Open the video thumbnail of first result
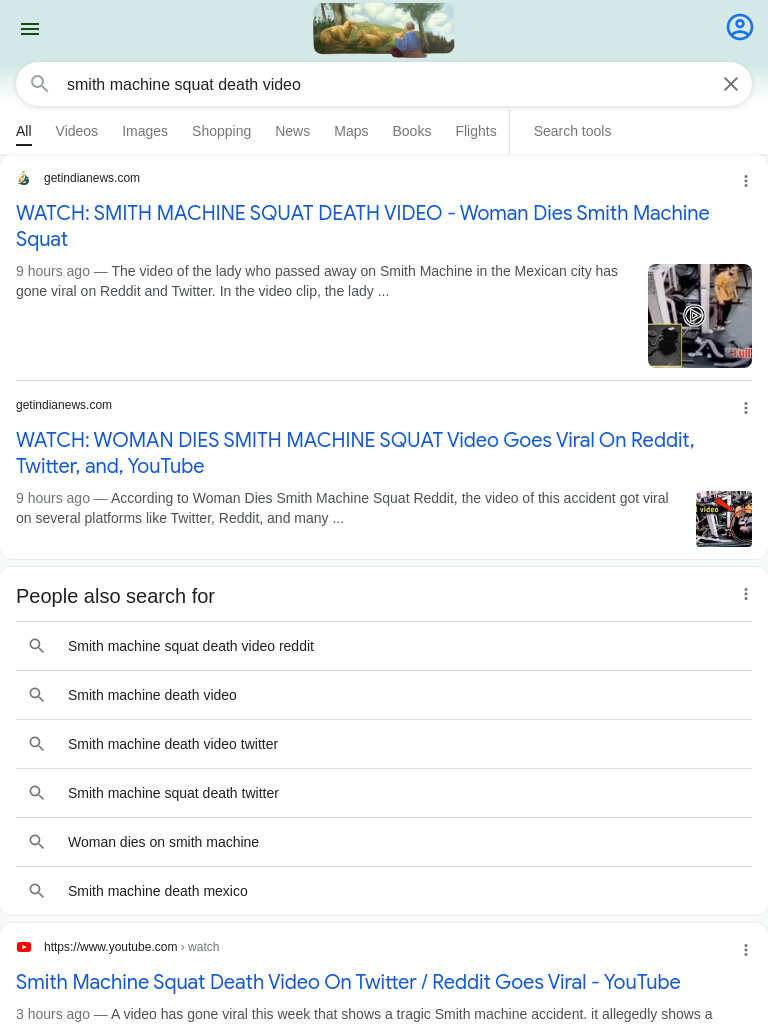 699,316
